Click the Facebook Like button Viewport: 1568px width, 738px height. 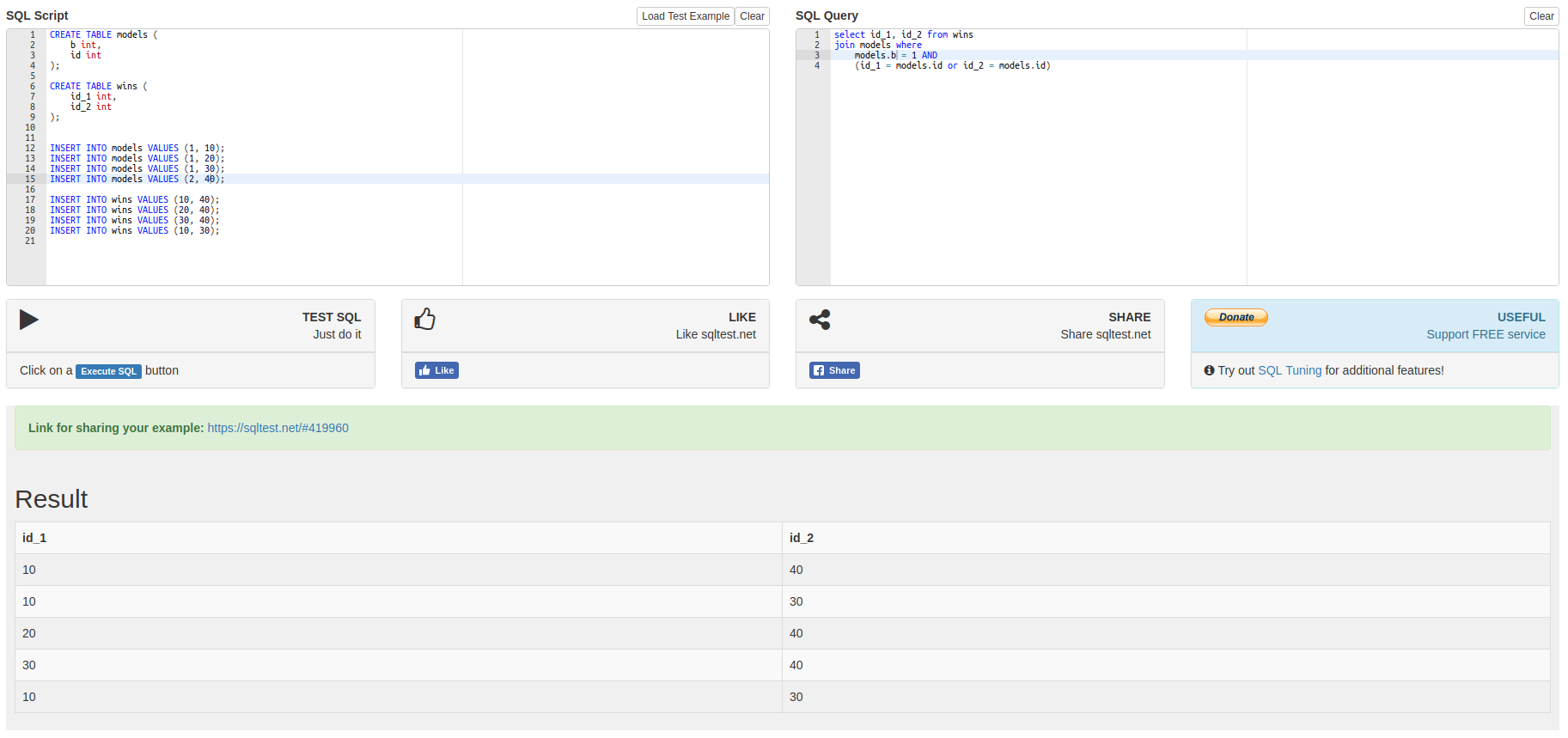(x=436, y=370)
